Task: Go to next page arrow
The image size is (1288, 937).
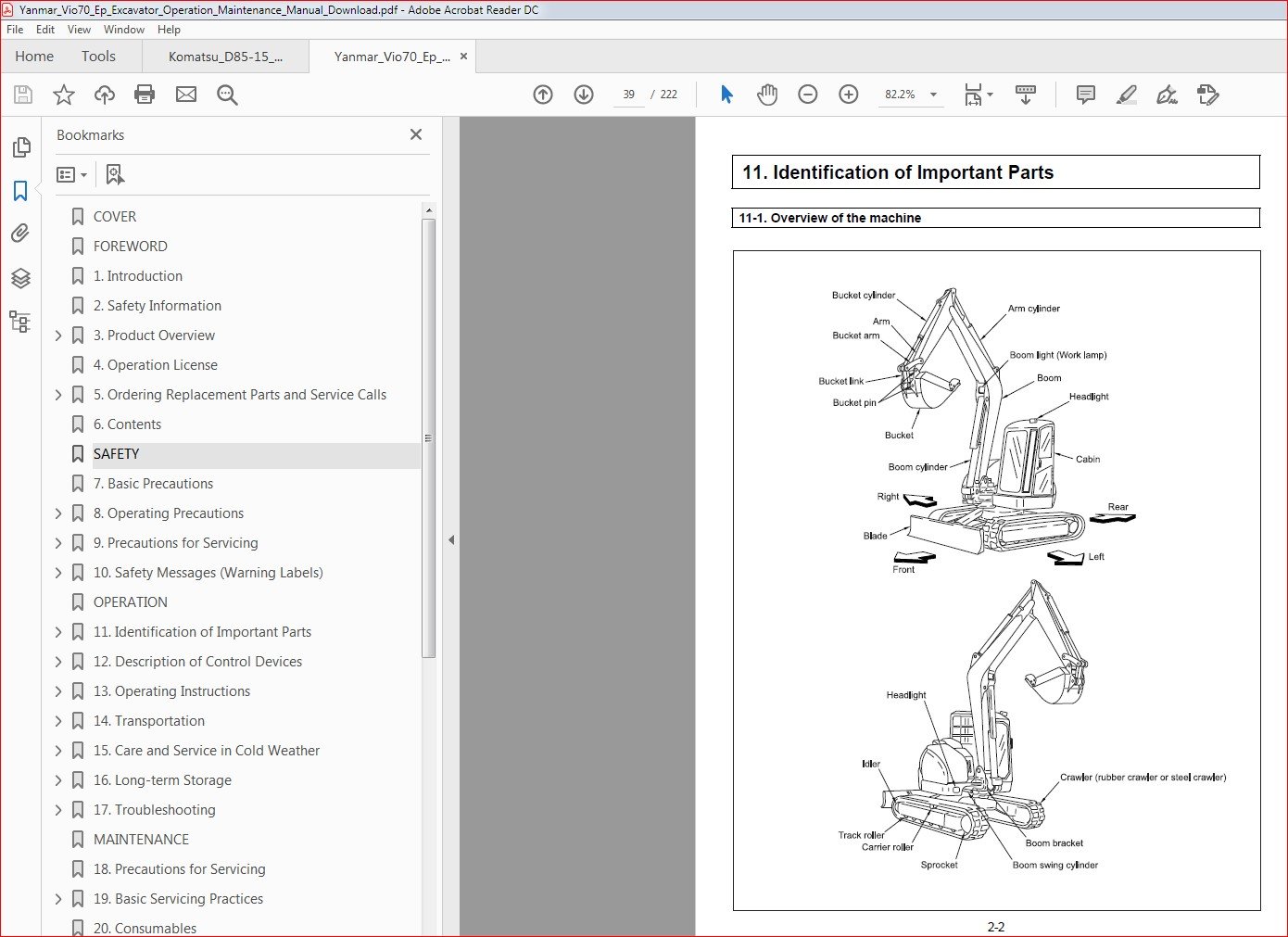Action: (584, 95)
